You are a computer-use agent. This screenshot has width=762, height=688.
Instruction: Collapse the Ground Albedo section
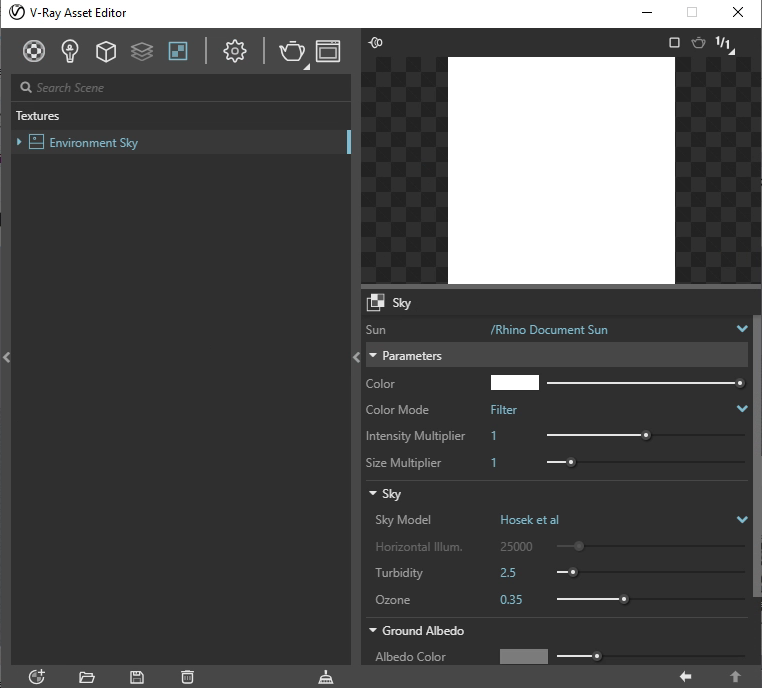(373, 630)
